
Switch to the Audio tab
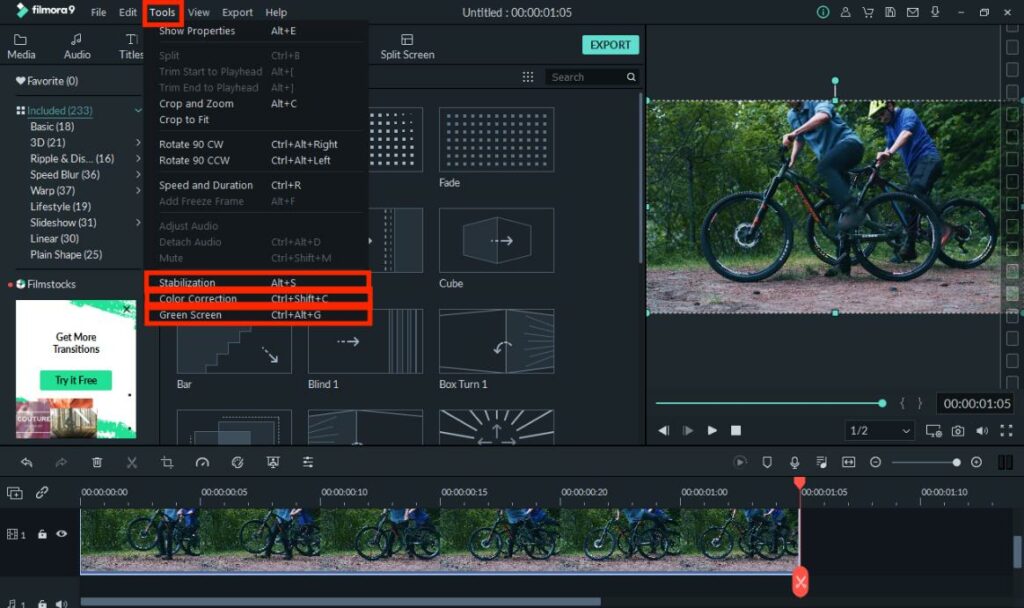(x=76, y=47)
